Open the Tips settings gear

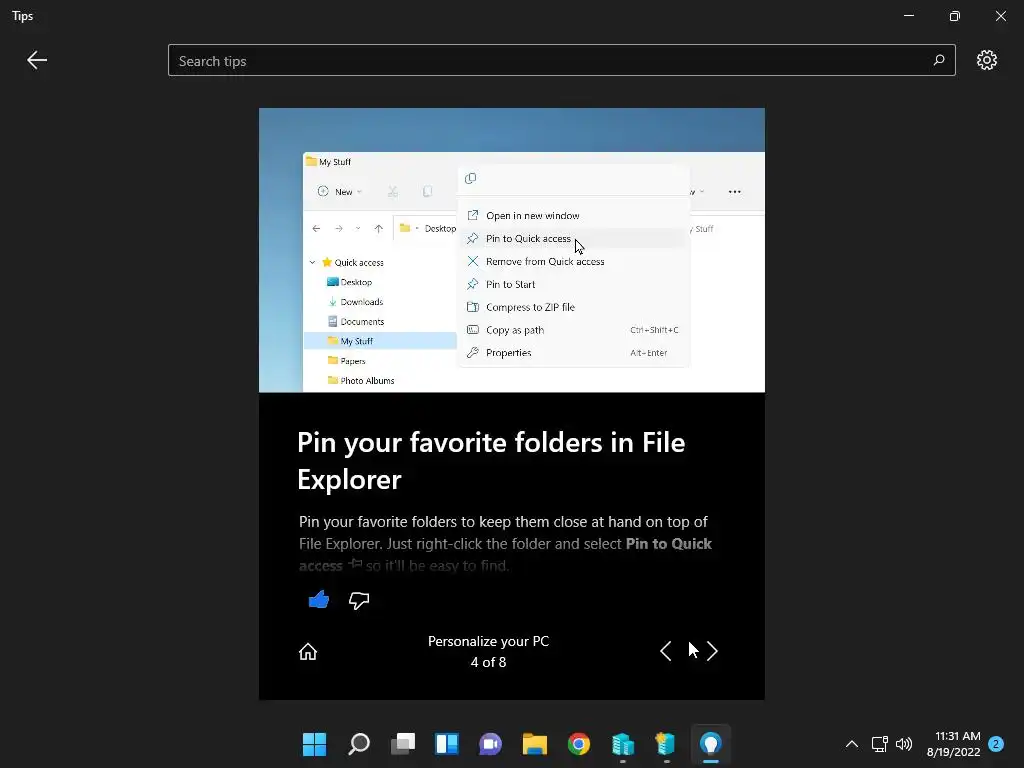986,60
